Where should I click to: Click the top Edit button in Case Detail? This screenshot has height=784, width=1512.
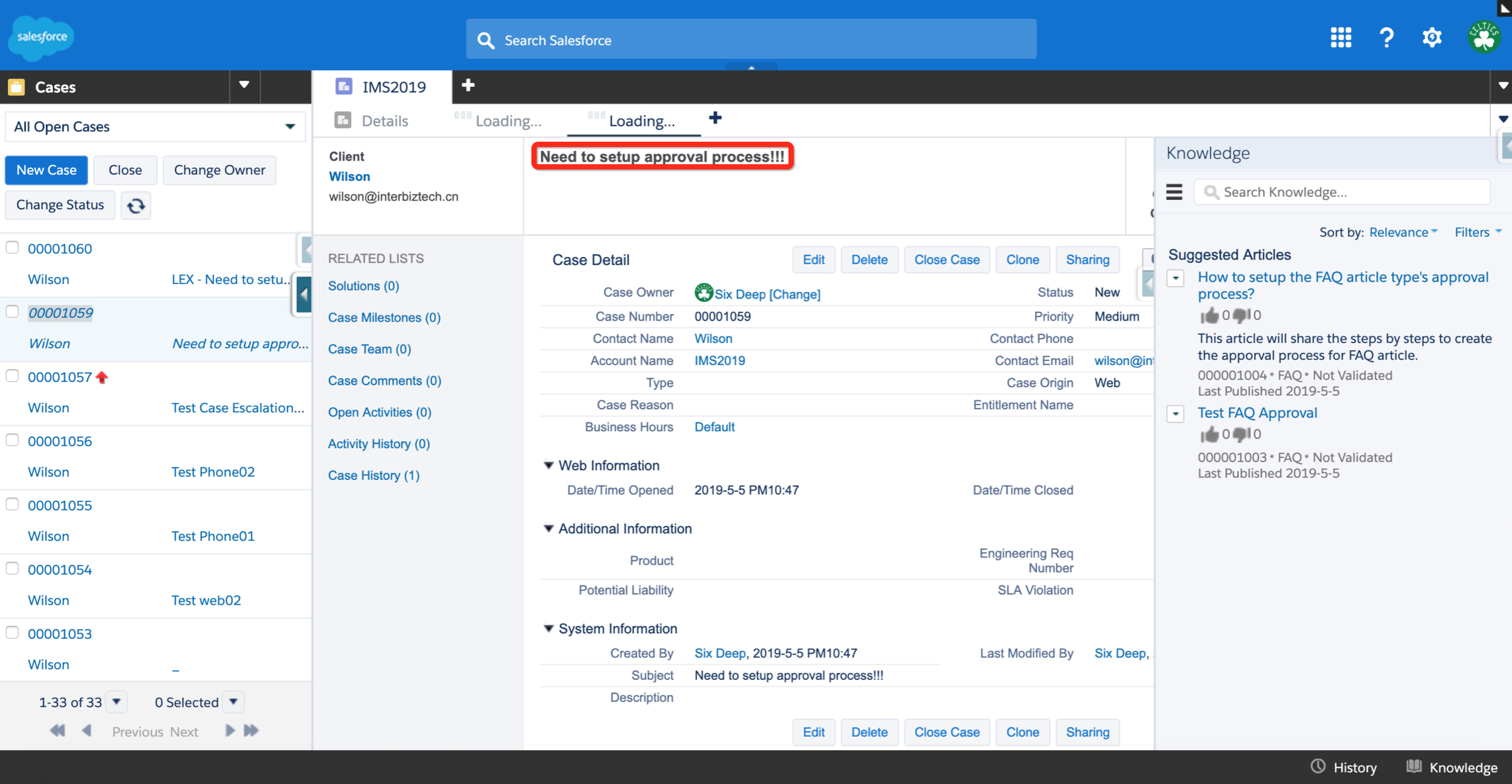[x=814, y=260]
